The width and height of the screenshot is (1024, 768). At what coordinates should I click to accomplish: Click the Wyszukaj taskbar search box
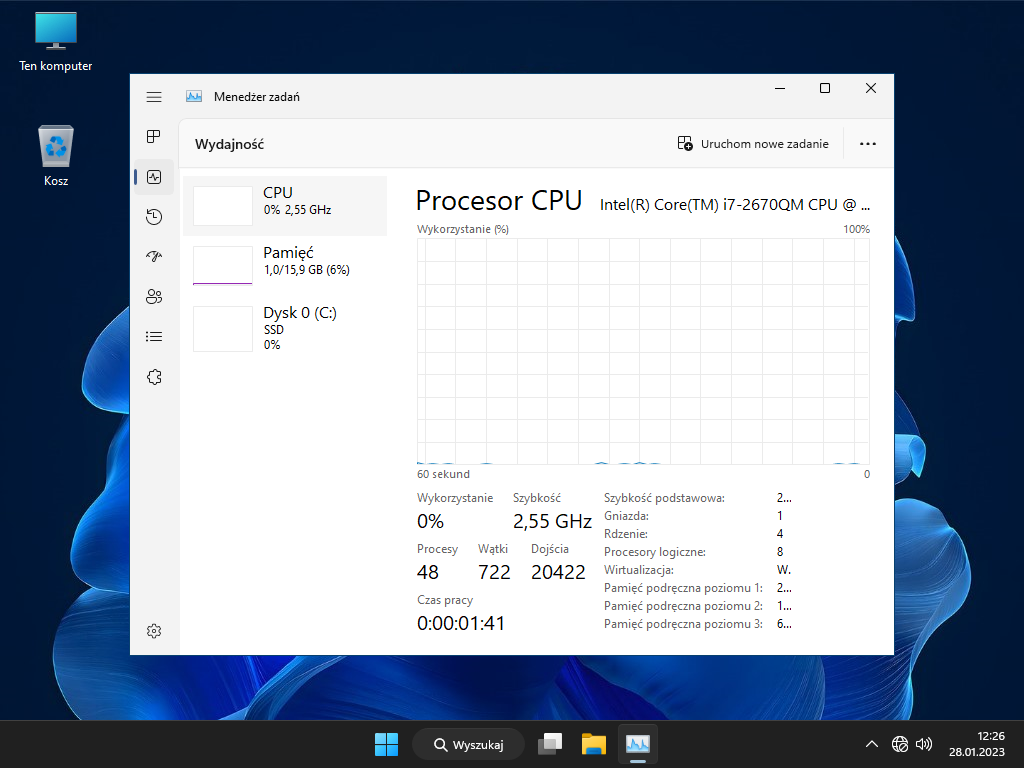point(468,744)
